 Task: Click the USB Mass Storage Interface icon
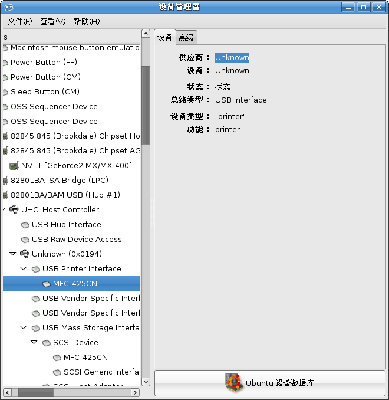(36, 328)
